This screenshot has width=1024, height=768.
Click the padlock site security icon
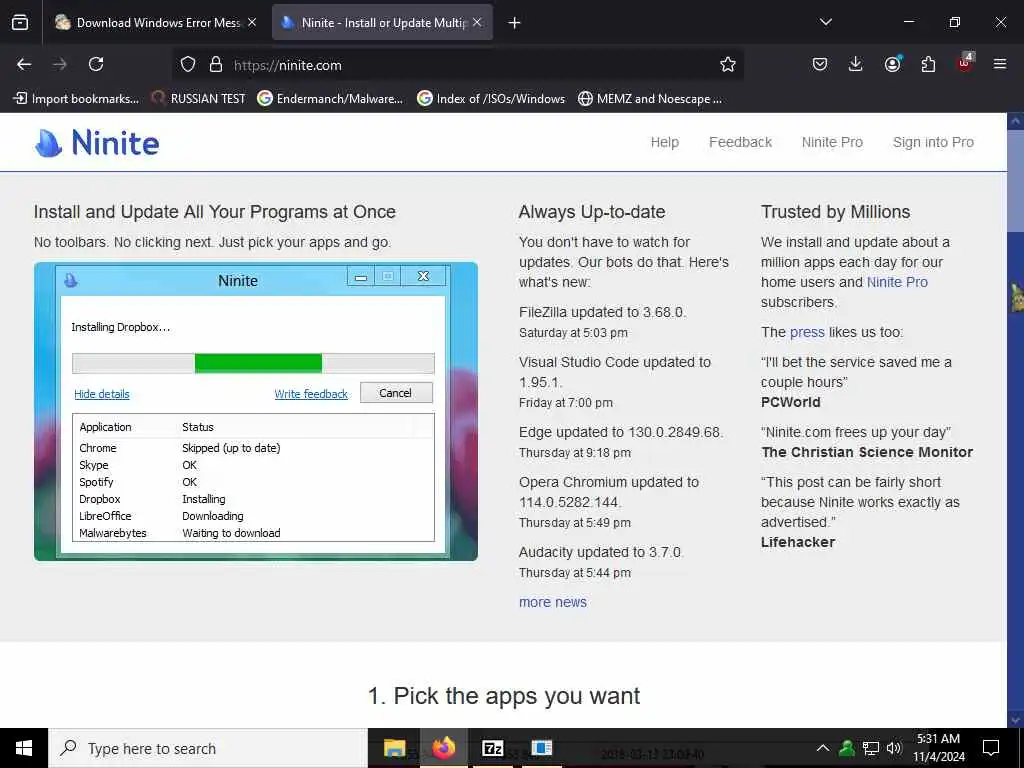(x=216, y=65)
